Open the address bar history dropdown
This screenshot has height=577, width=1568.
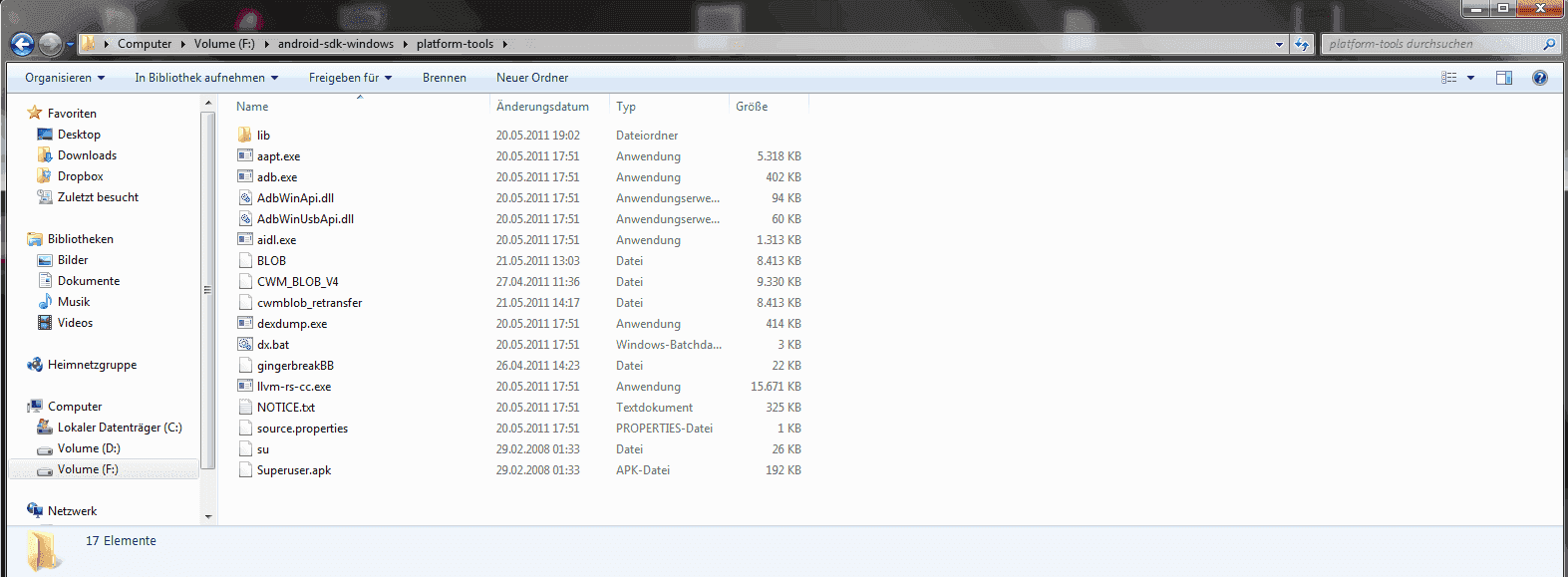point(1280,44)
